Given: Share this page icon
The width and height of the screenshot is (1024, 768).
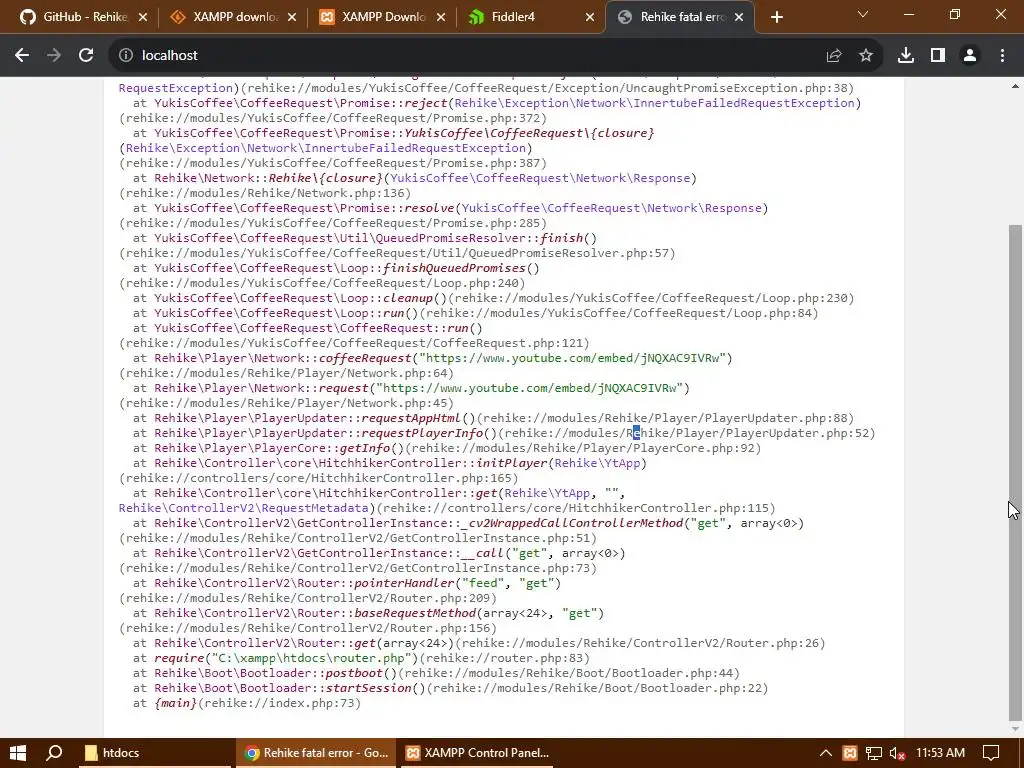Looking at the screenshot, I should click(x=834, y=56).
